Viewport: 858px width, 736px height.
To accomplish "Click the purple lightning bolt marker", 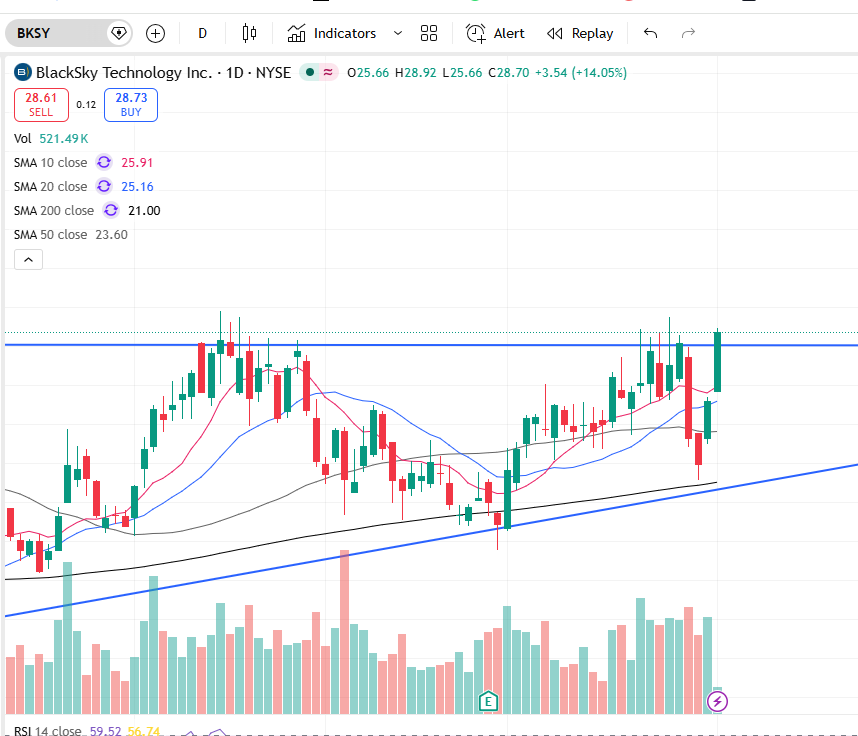I will (717, 701).
